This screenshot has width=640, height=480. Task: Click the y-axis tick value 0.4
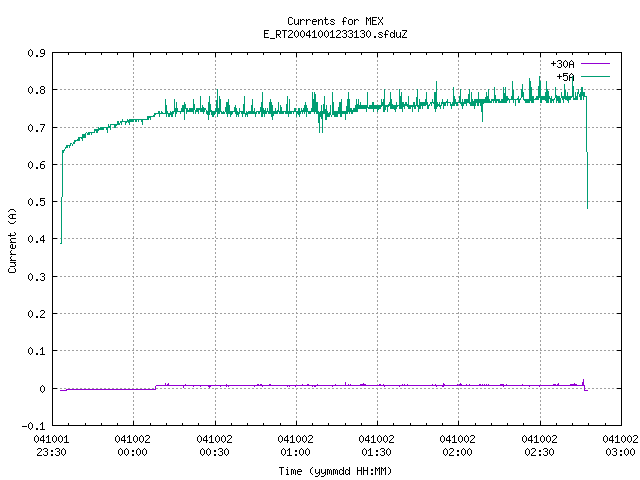coord(36,239)
